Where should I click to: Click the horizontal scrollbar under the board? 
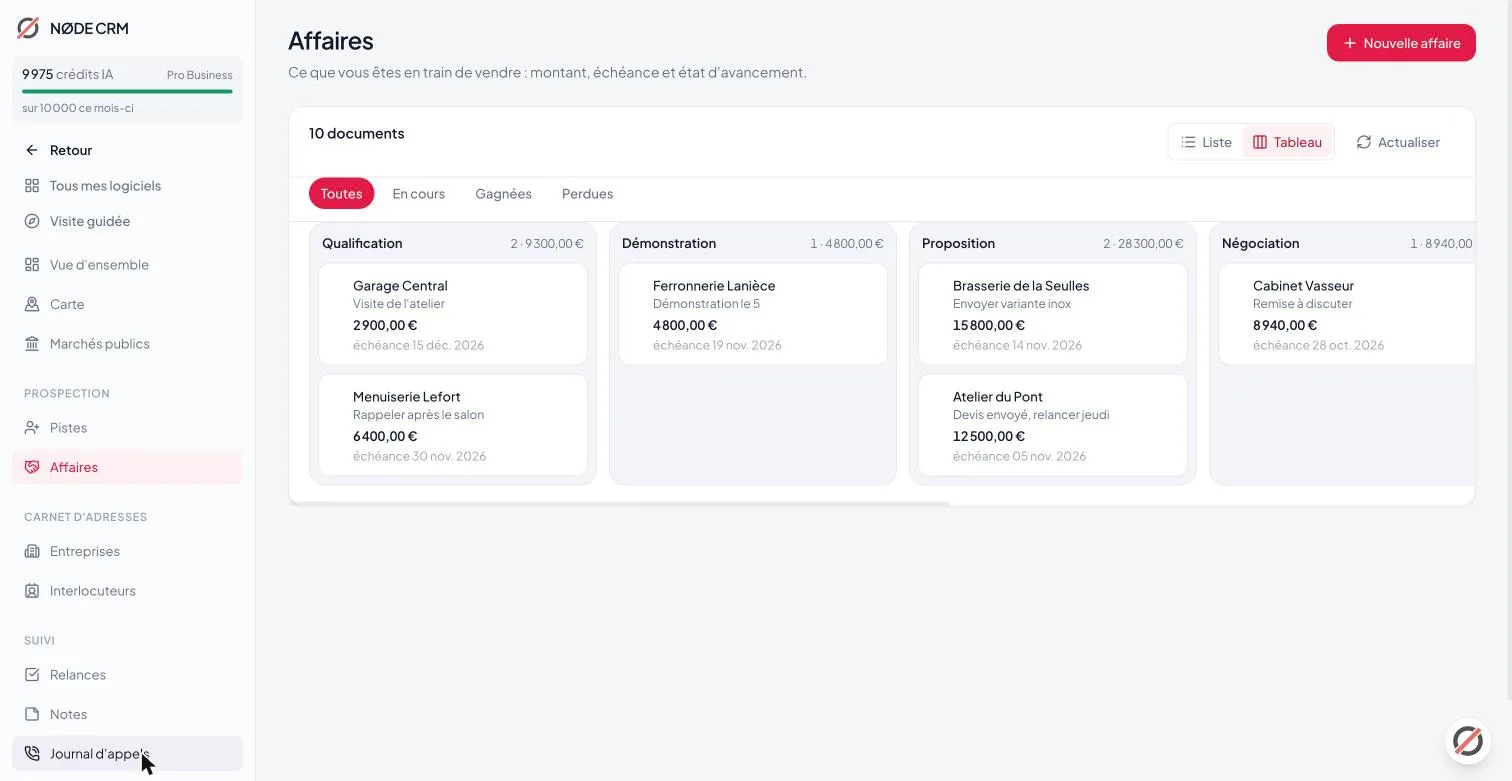(619, 503)
